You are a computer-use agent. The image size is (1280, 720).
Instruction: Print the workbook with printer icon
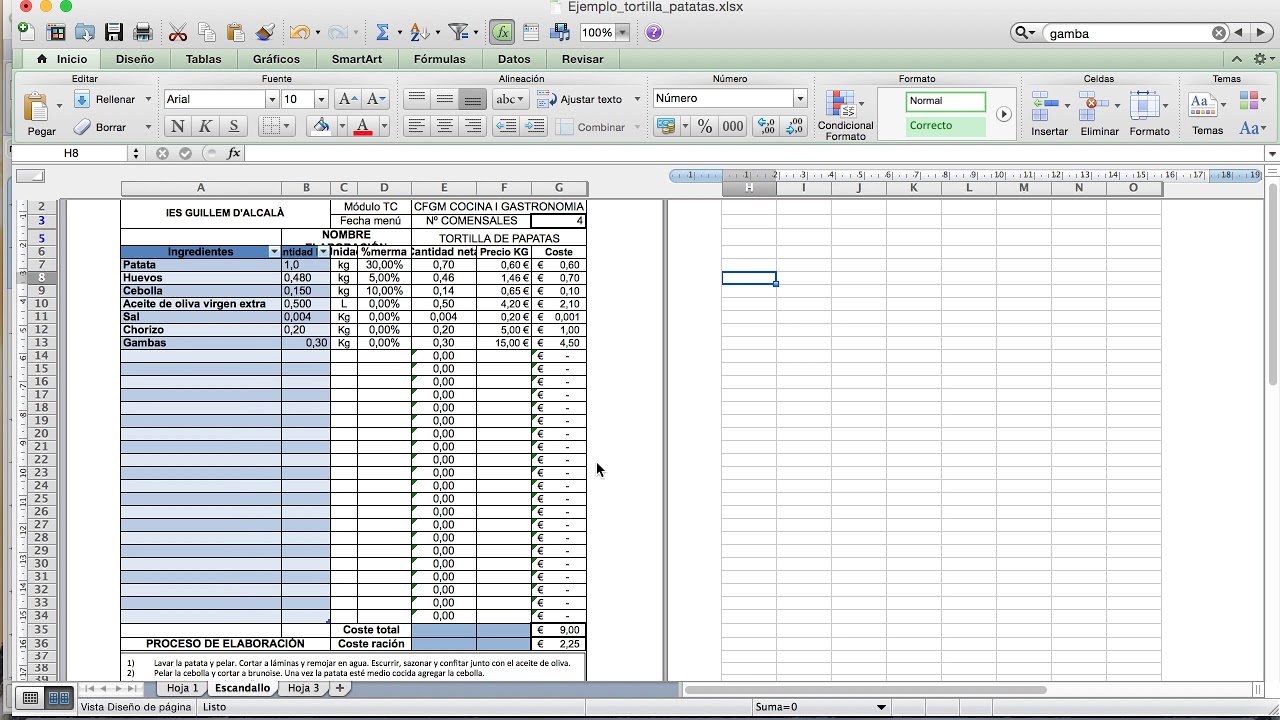coord(143,32)
